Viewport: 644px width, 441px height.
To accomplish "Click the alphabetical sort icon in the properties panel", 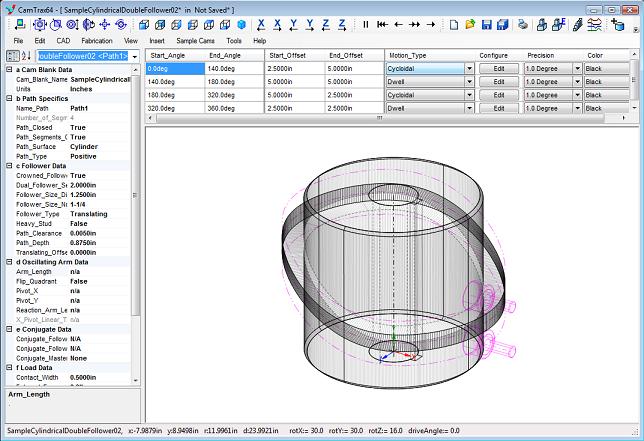I will coord(27,55).
